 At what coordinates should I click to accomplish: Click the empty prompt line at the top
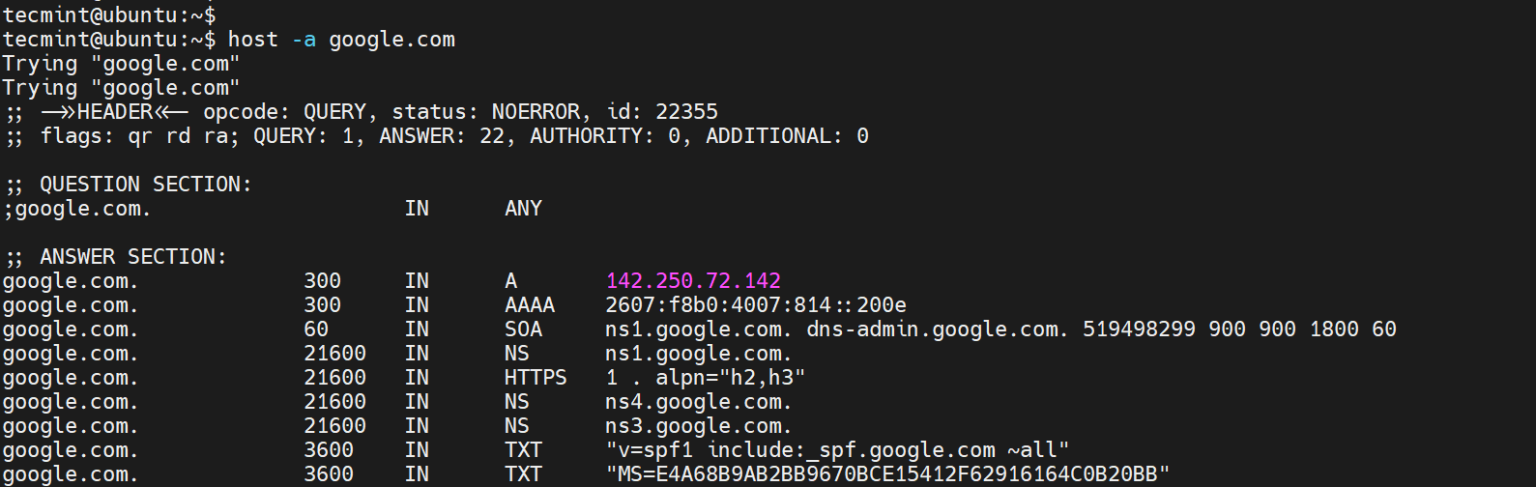[x=108, y=15]
